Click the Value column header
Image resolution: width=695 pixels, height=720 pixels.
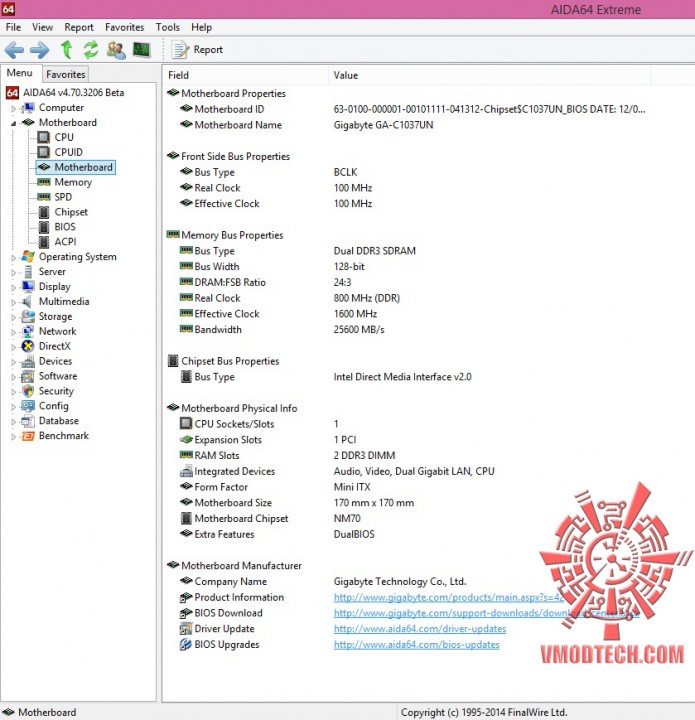pyautogui.click(x=489, y=75)
